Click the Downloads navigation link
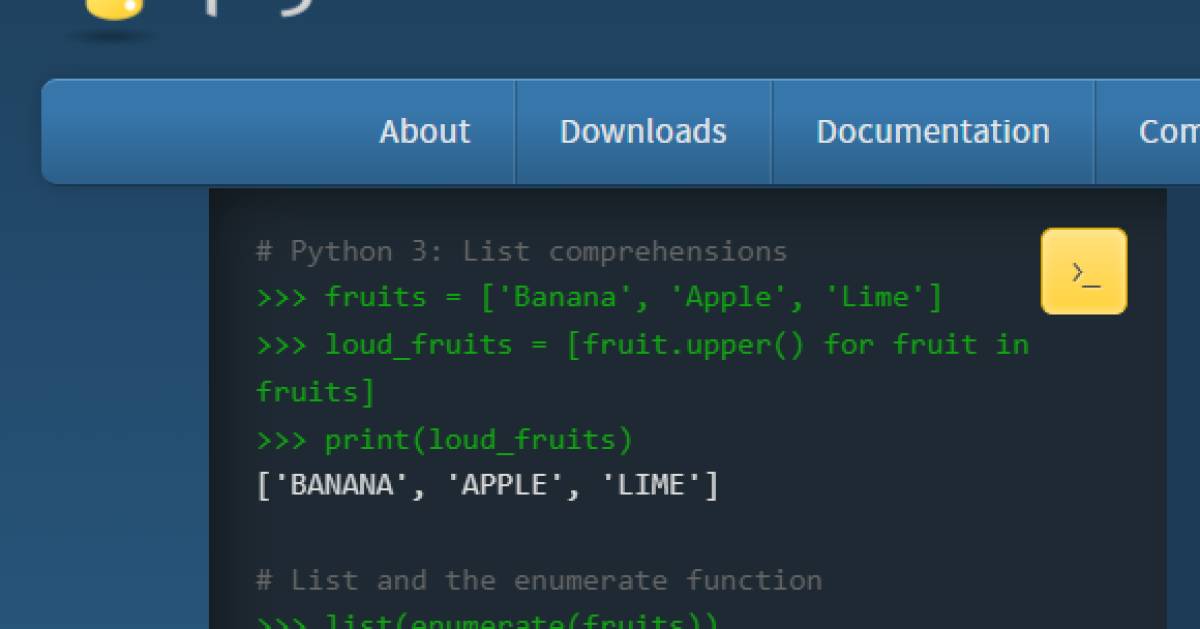This screenshot has height=629, width=1200. [x=644, y=131]
